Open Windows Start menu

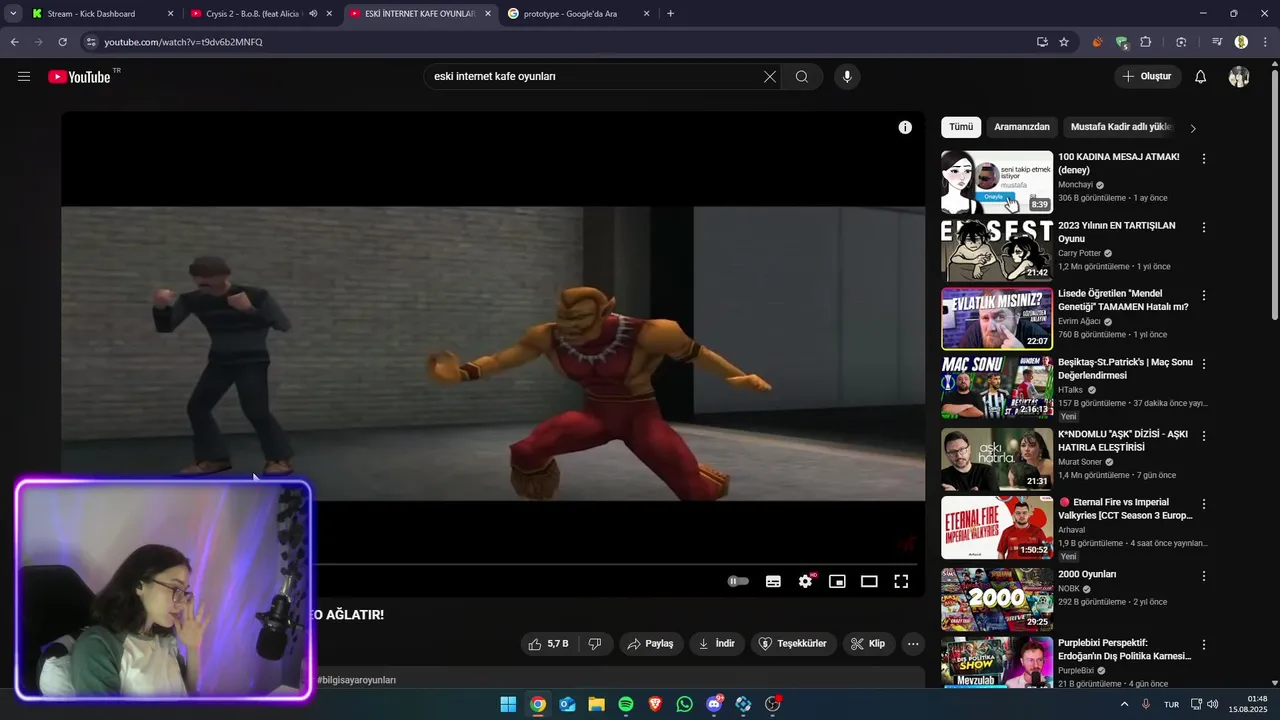click(508, 704)
